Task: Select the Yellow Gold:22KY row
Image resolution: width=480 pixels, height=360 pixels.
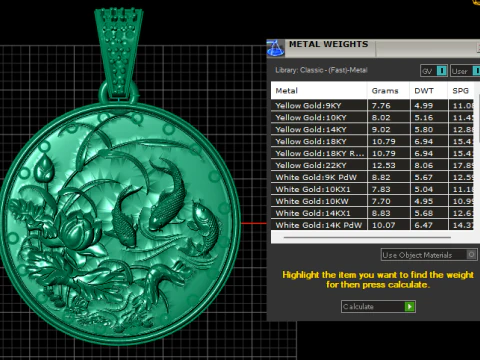Action: [x=372, y=166]
